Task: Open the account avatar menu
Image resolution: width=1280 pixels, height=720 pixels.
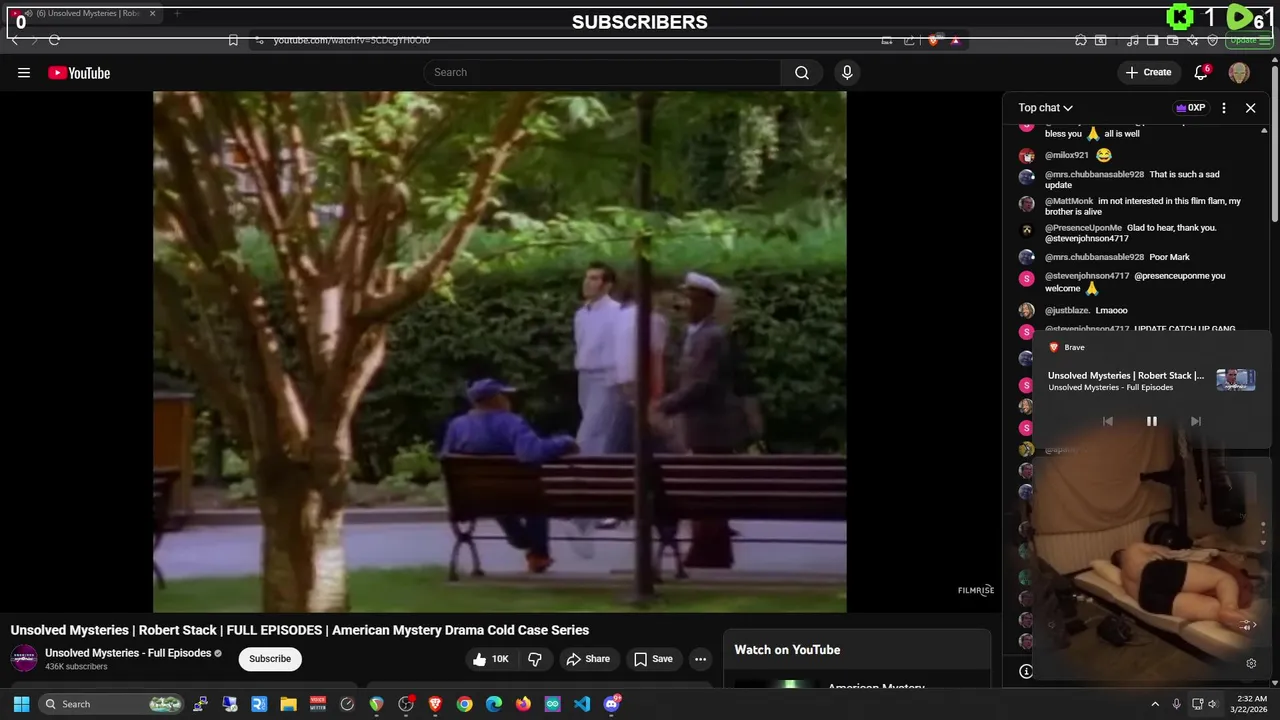Action: click(x=1239, y=72)
